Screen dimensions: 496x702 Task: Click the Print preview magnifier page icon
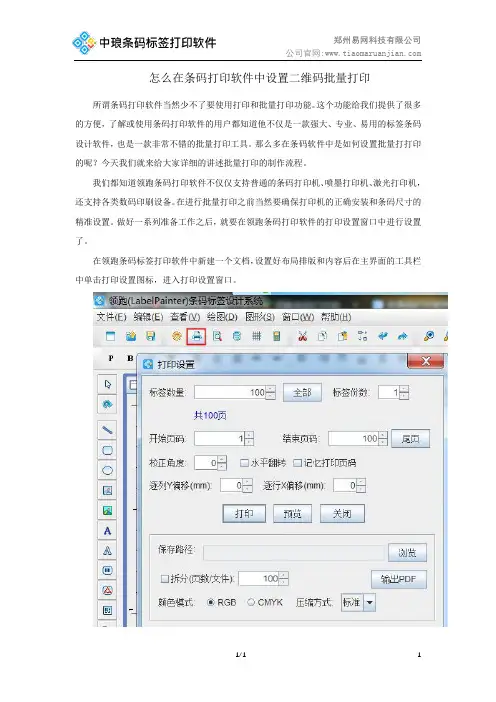pos(217,336)
